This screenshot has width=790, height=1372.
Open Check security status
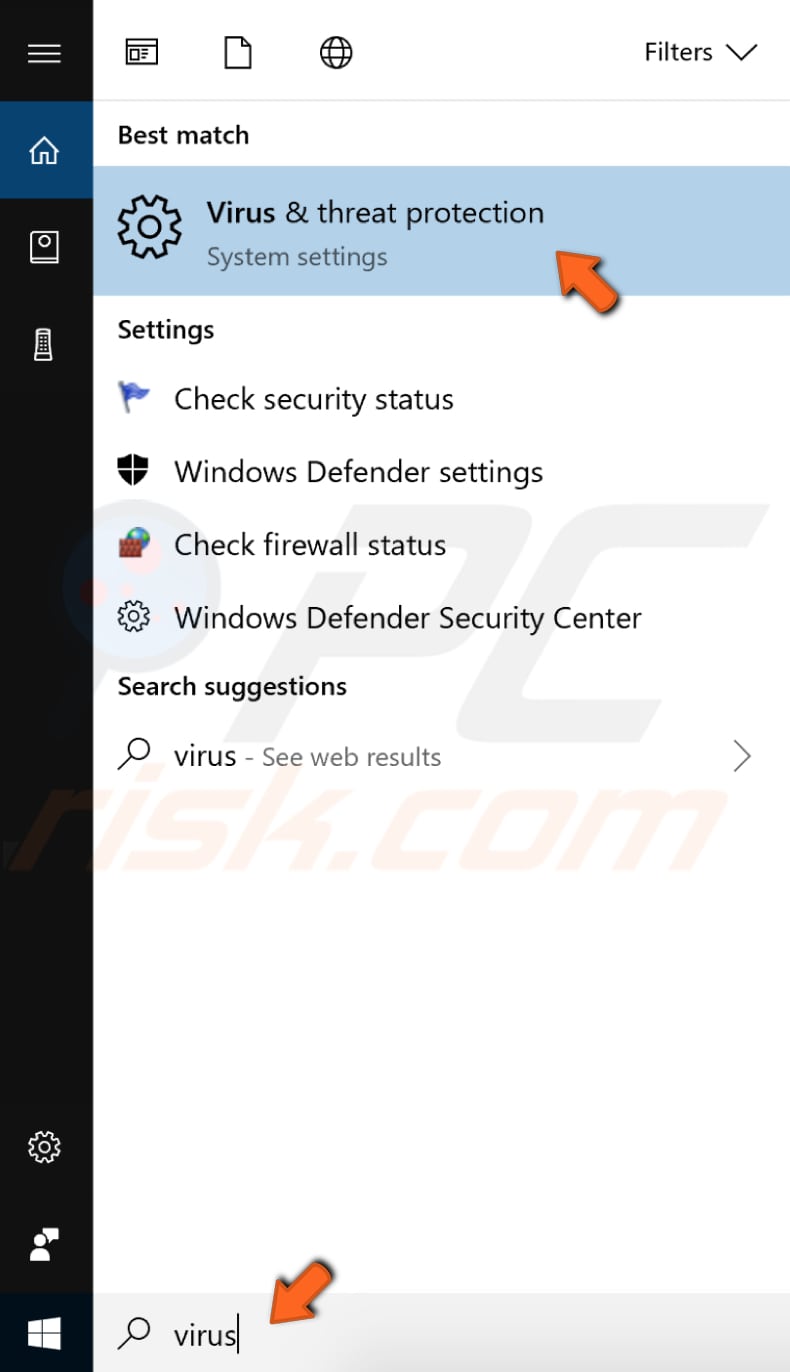coord(314,399)
